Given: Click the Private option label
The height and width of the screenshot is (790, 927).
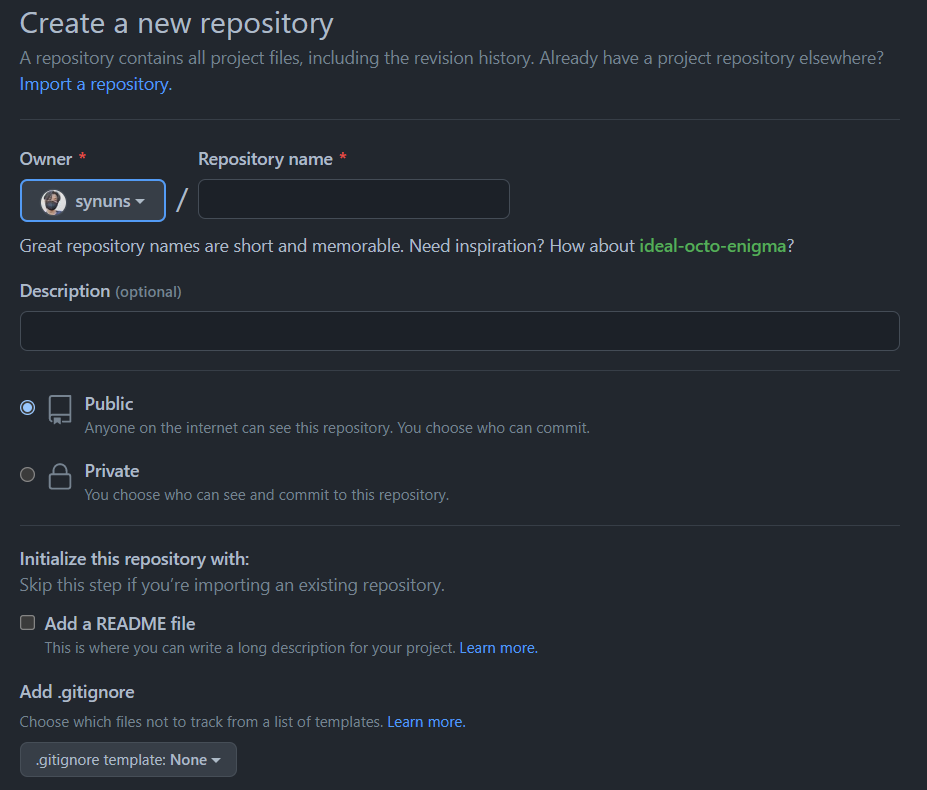Looking at the screenshot, I should click(x=112, y=471).
